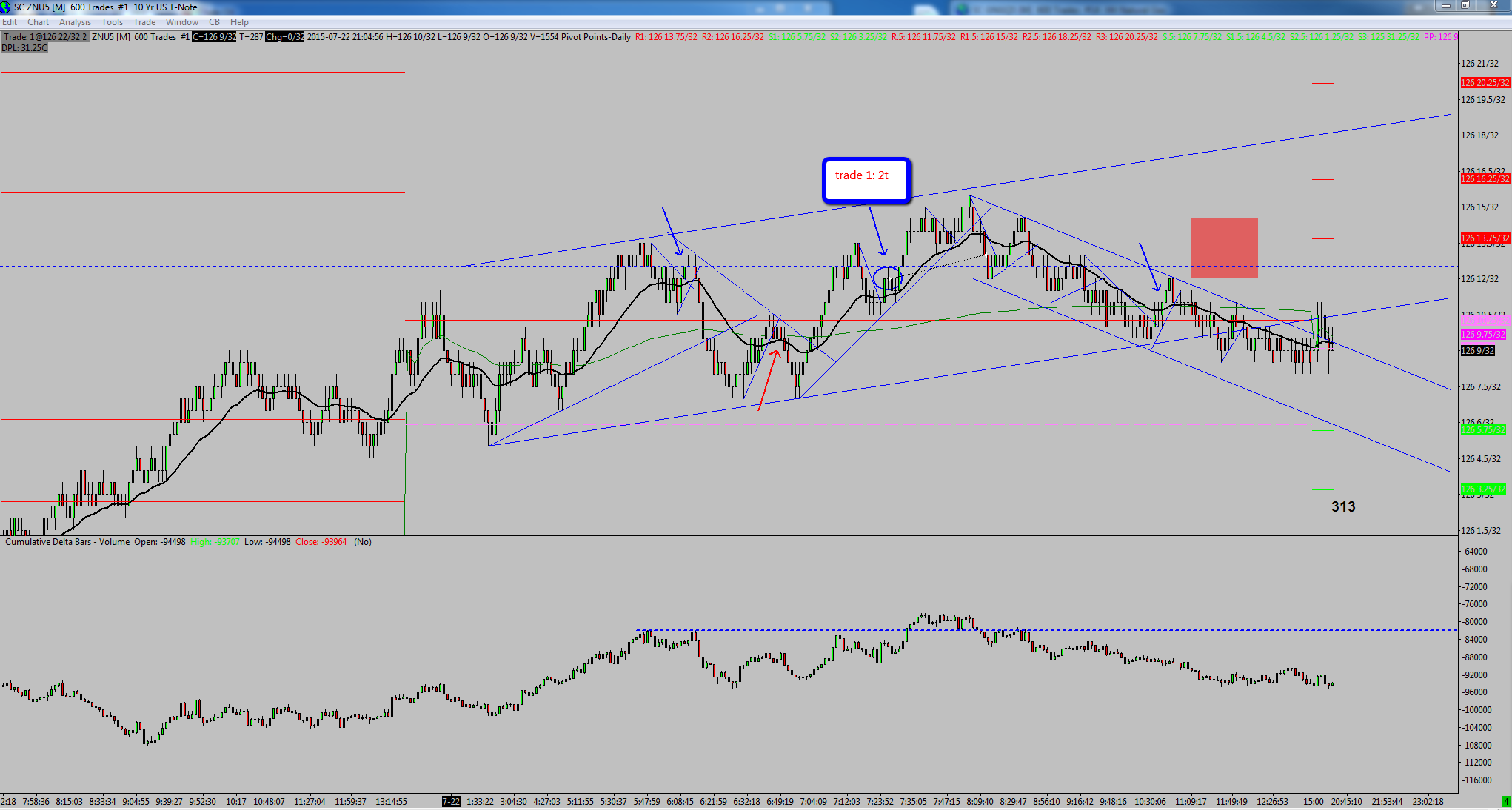Restore down the Sierra Chart window
1512x810 pixels.
(1465, 6)
